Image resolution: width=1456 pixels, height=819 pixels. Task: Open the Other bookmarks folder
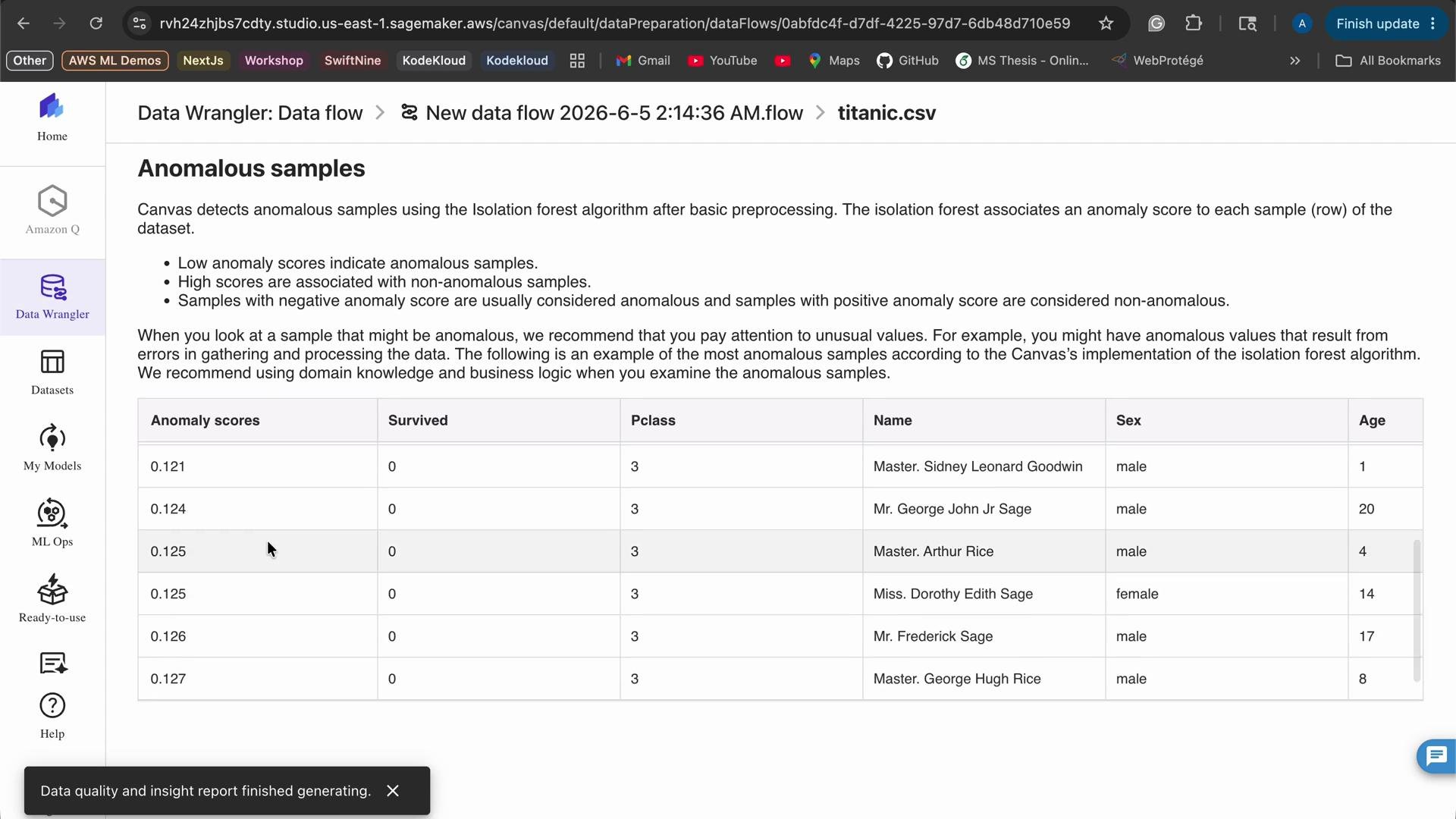[x=30, y=61]
